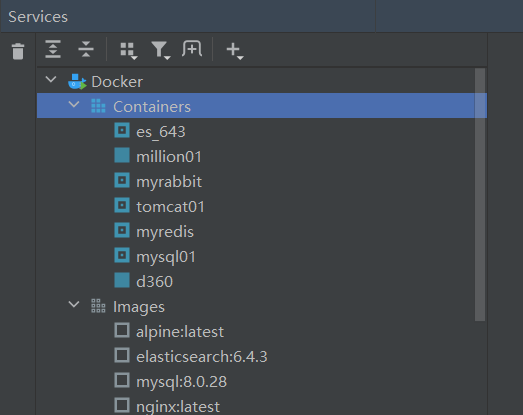Viewport: 523px width, 415px height.
Task: Select the mysql:8.0.28 image
Action: coord(181,382)
